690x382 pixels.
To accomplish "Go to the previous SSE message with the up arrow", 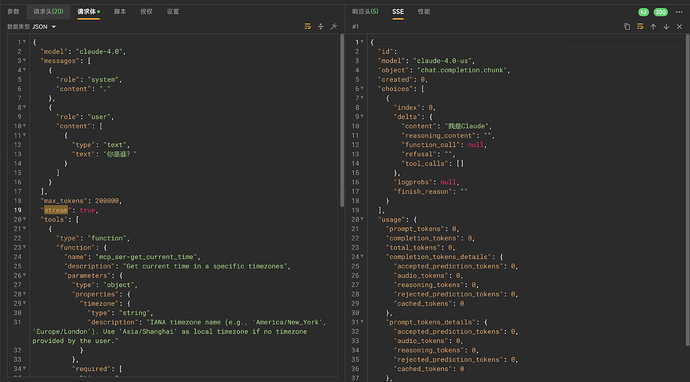I will (x=653, y=26).
